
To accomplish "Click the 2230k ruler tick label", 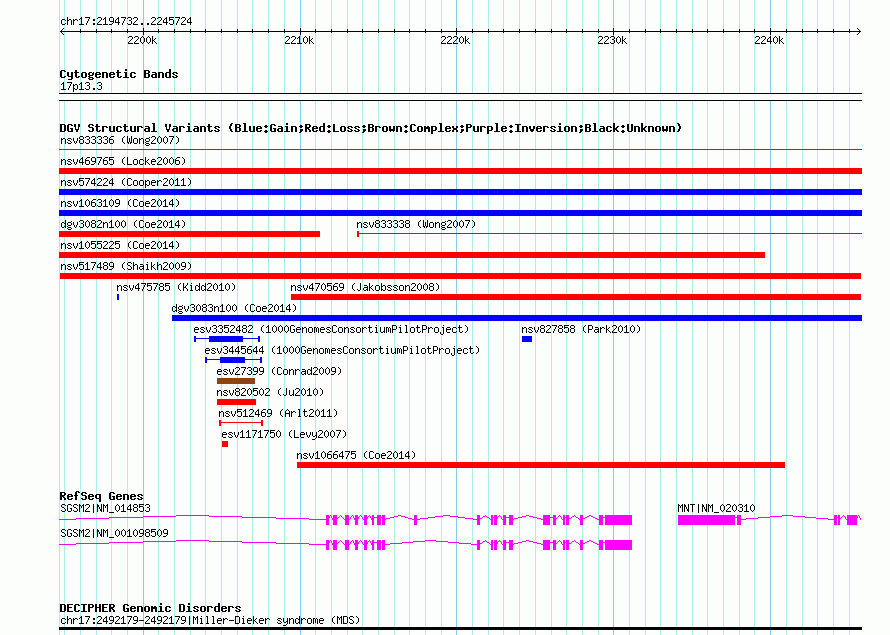I will [612, 40].
